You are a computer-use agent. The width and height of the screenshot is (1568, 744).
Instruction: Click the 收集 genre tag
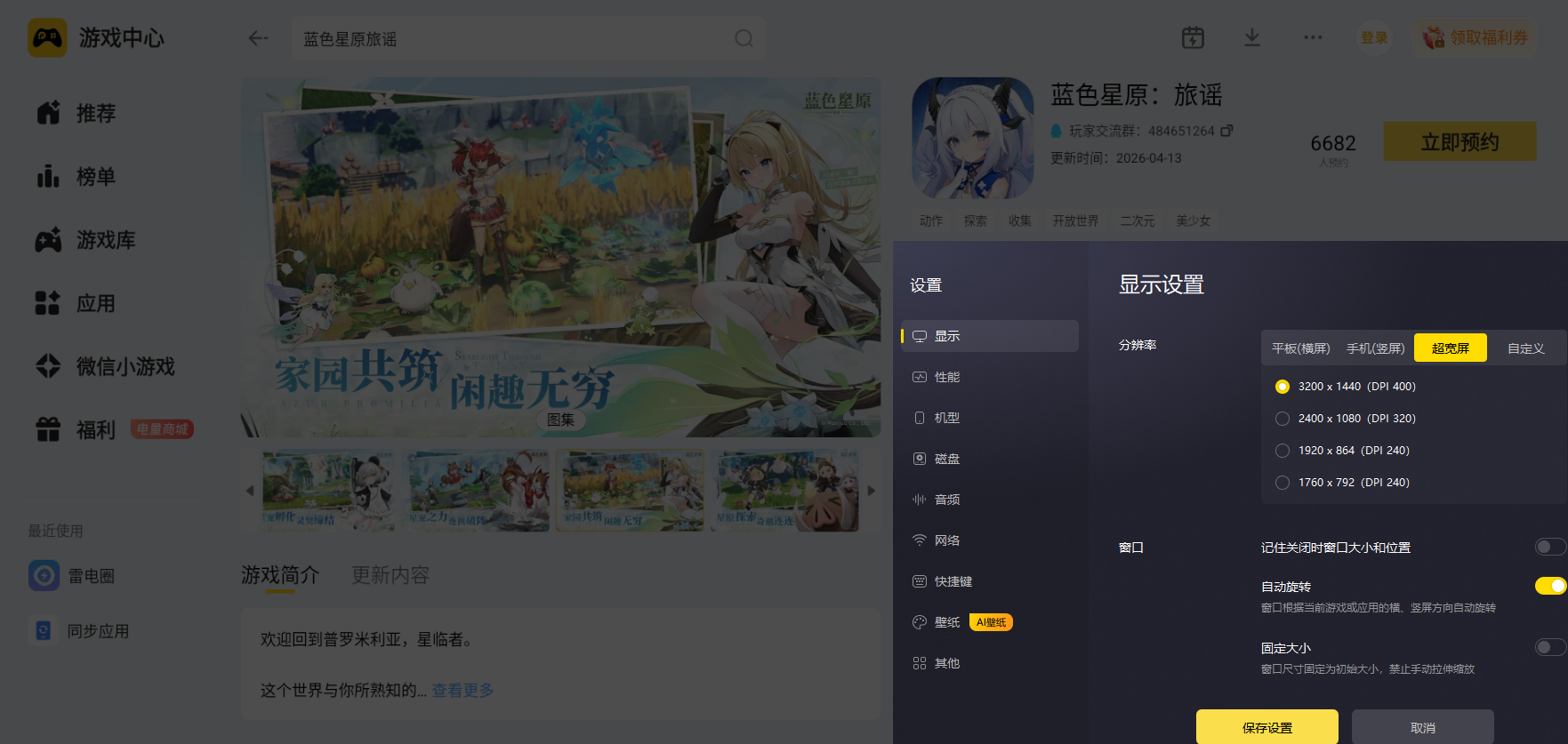pyautogui.click(x=1020, y=220)
